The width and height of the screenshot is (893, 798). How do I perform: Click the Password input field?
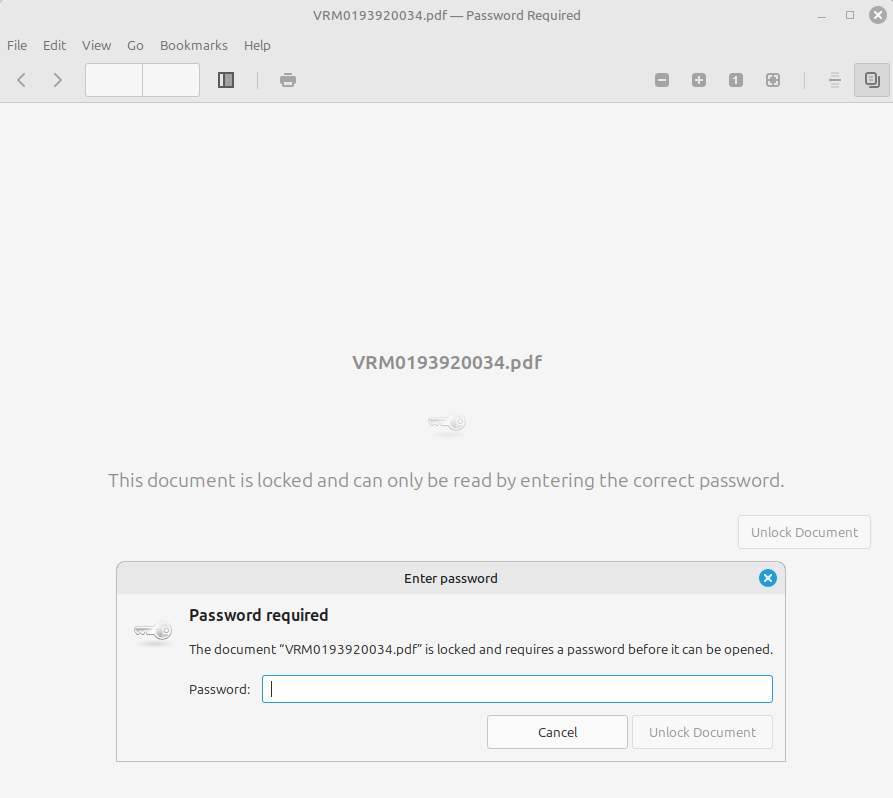coord(517,689)
